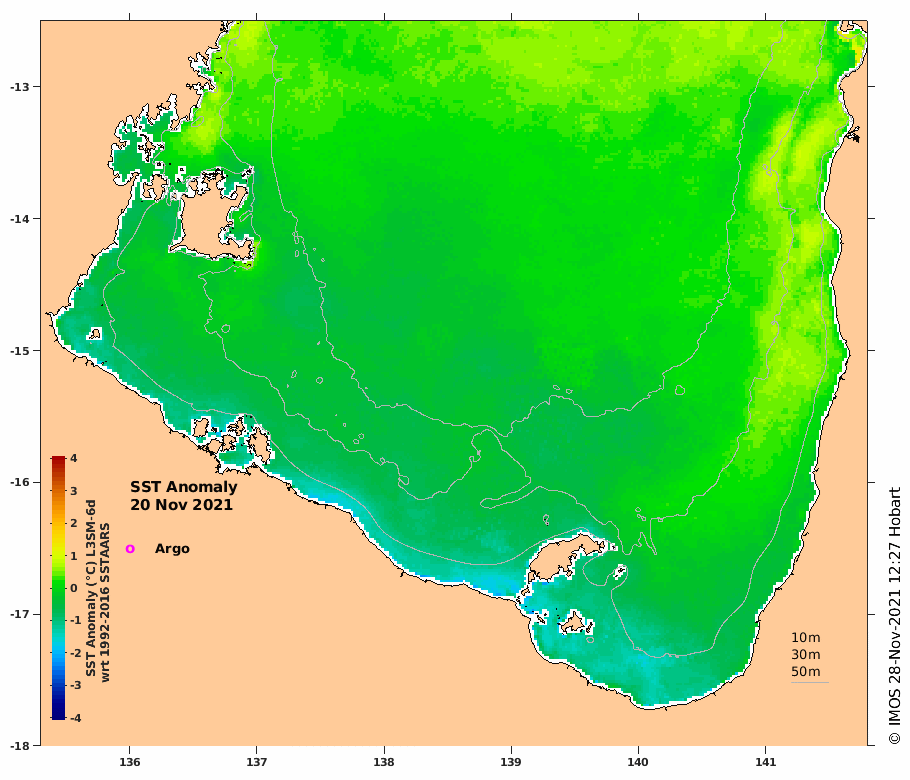
Task: Click the latitude tick label '-13'
Action: [x=20, y=87]
